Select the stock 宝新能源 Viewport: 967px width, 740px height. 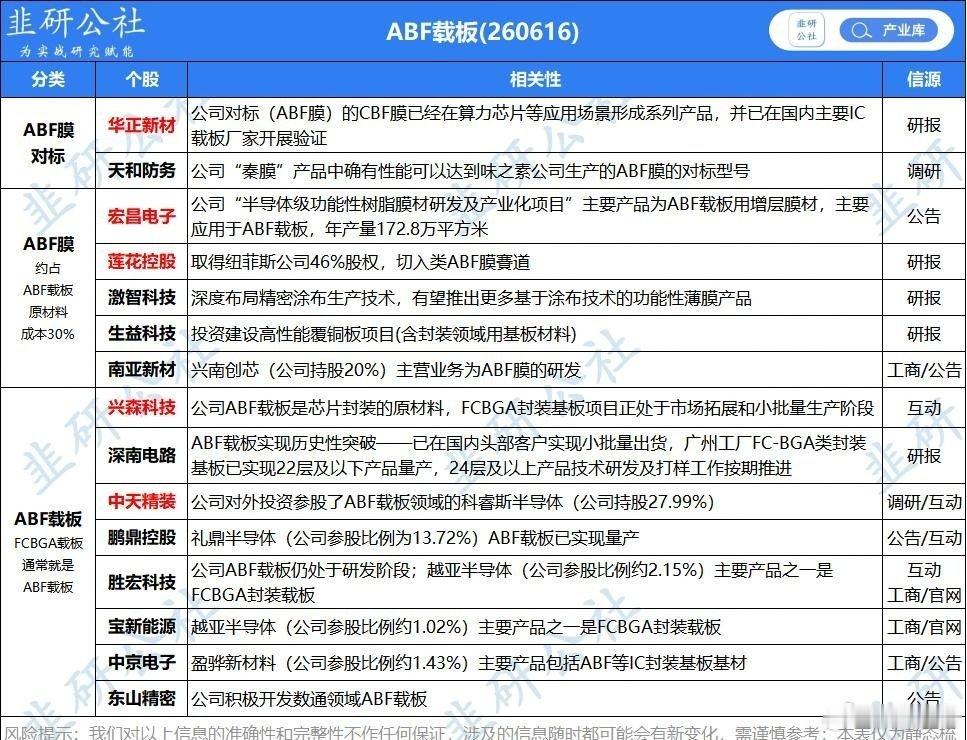142,627
